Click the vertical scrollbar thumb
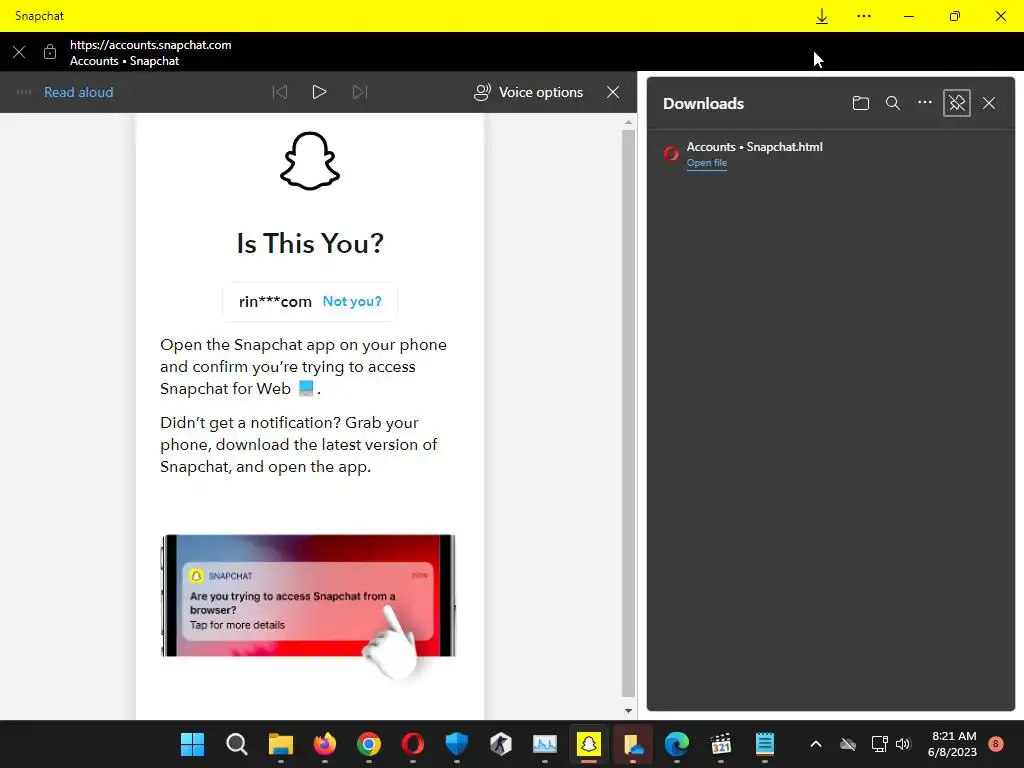 pyautogui.click(x=628, y=413)
